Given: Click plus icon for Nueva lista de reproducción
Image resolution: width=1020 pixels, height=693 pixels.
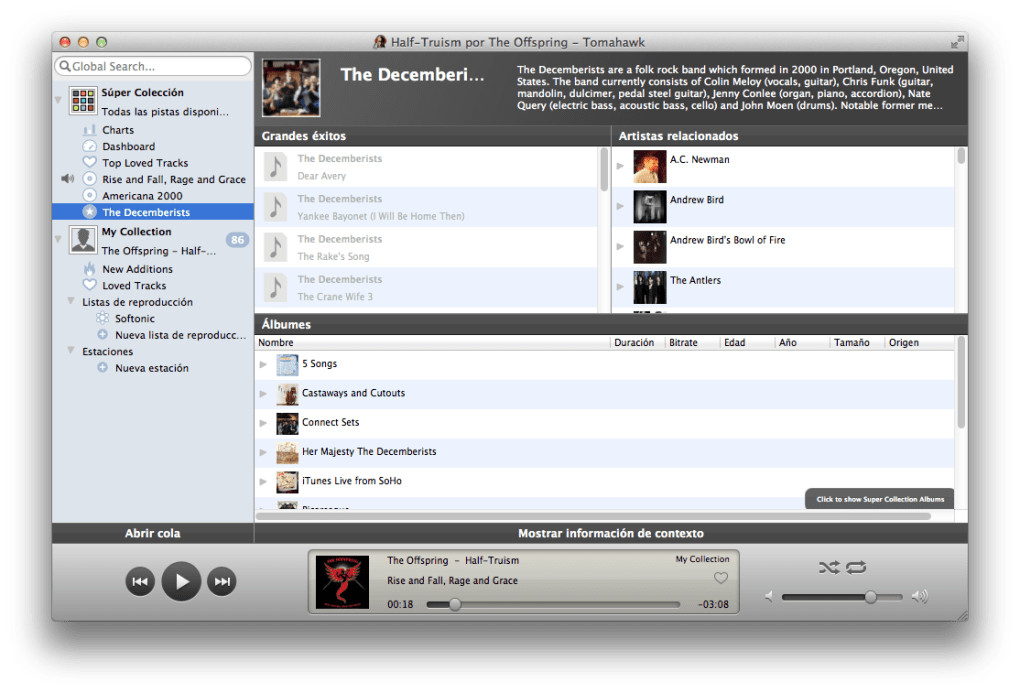Looking at the screenshot, I should pos(102,334).
